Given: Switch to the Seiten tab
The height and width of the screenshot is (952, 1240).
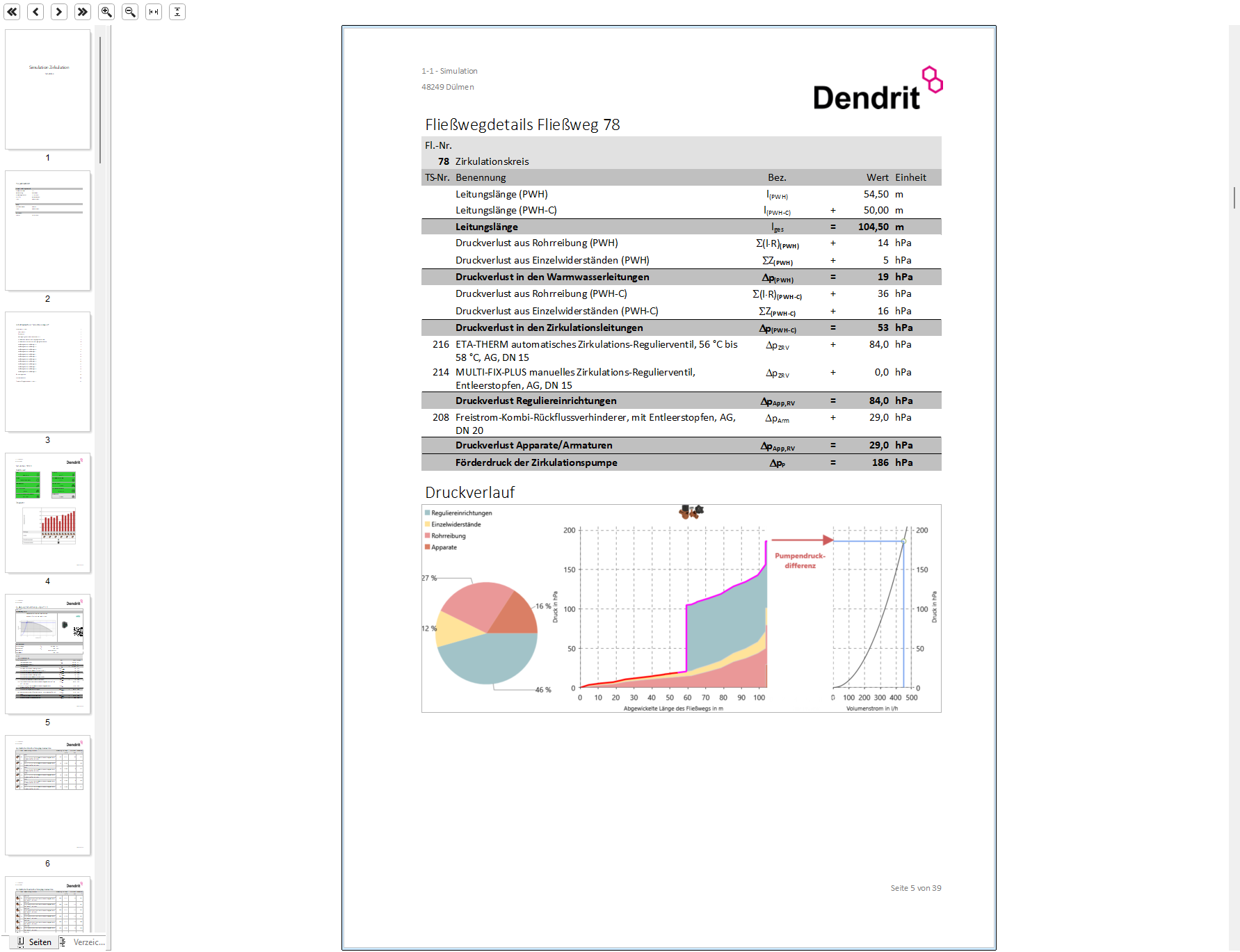Looking at the screenshot, I should point(35,942).
